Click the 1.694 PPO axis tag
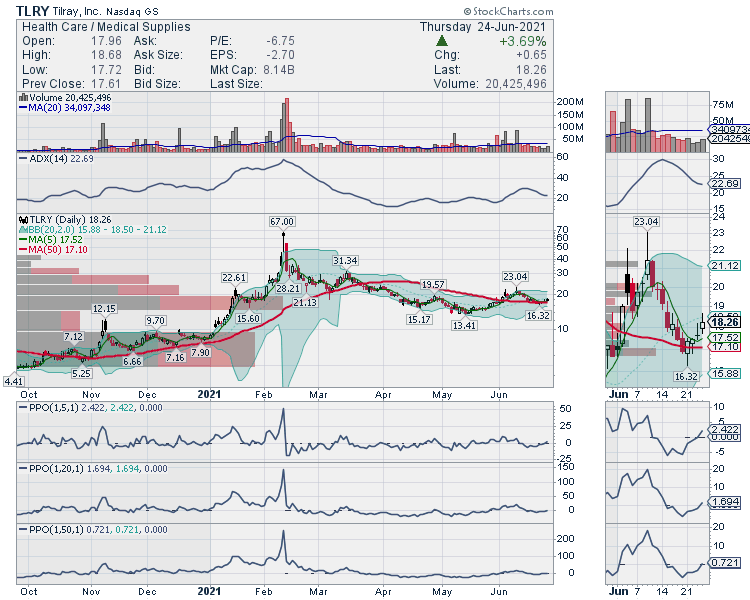The width and height of the screenshot is (750, 600). pyautogui.click(x=725, y=502)
